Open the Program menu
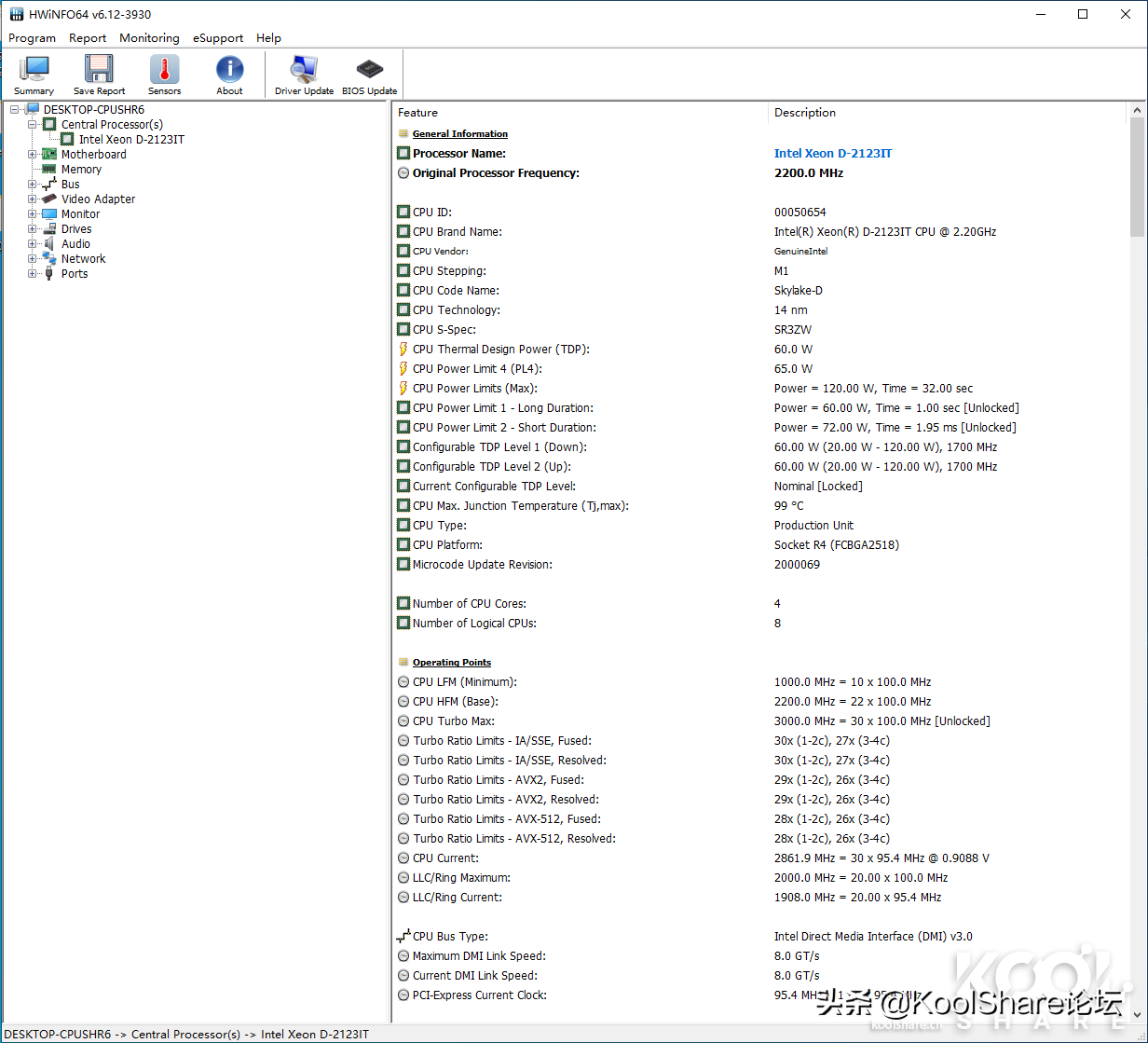 click(x=32, y=38)
